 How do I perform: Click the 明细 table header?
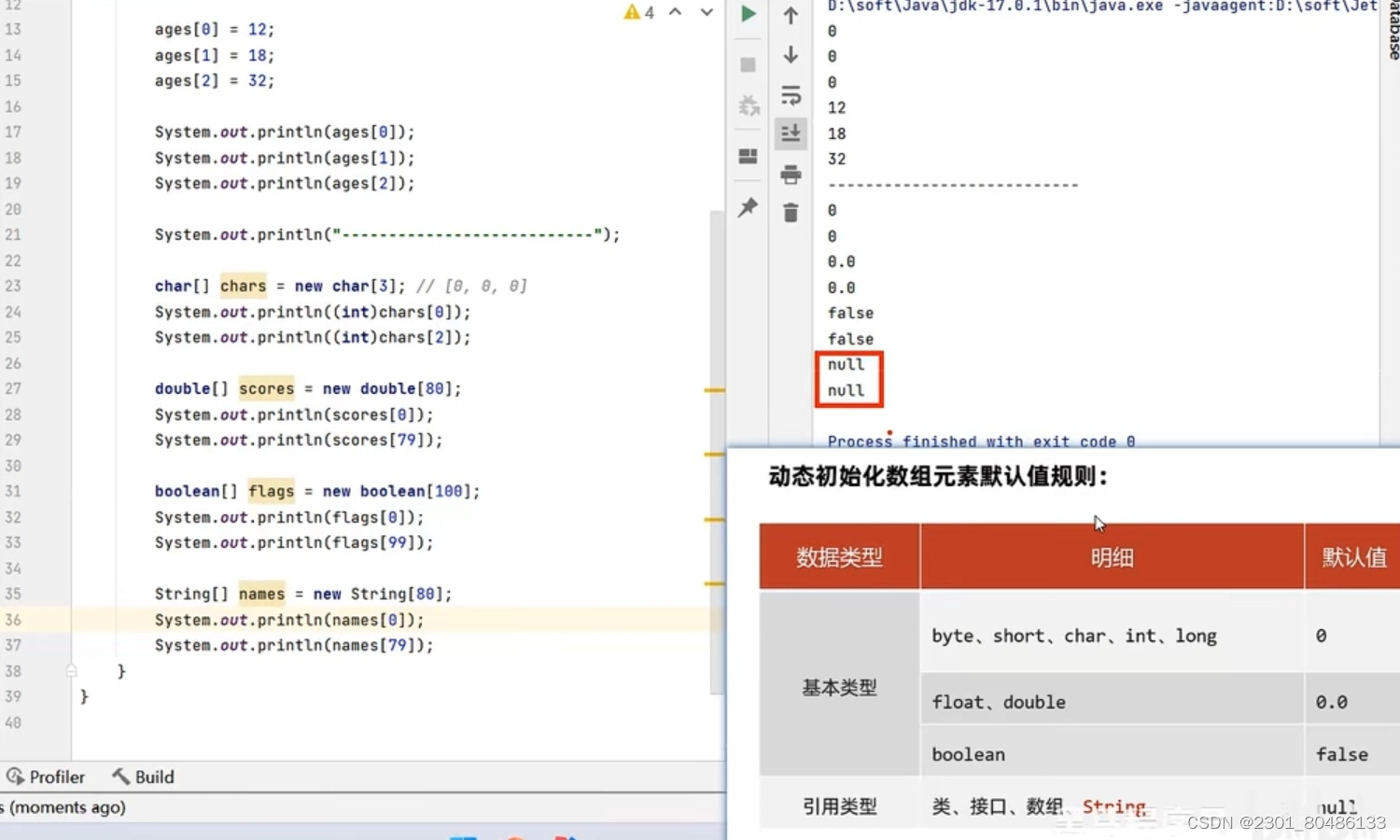click(1112, 557)
